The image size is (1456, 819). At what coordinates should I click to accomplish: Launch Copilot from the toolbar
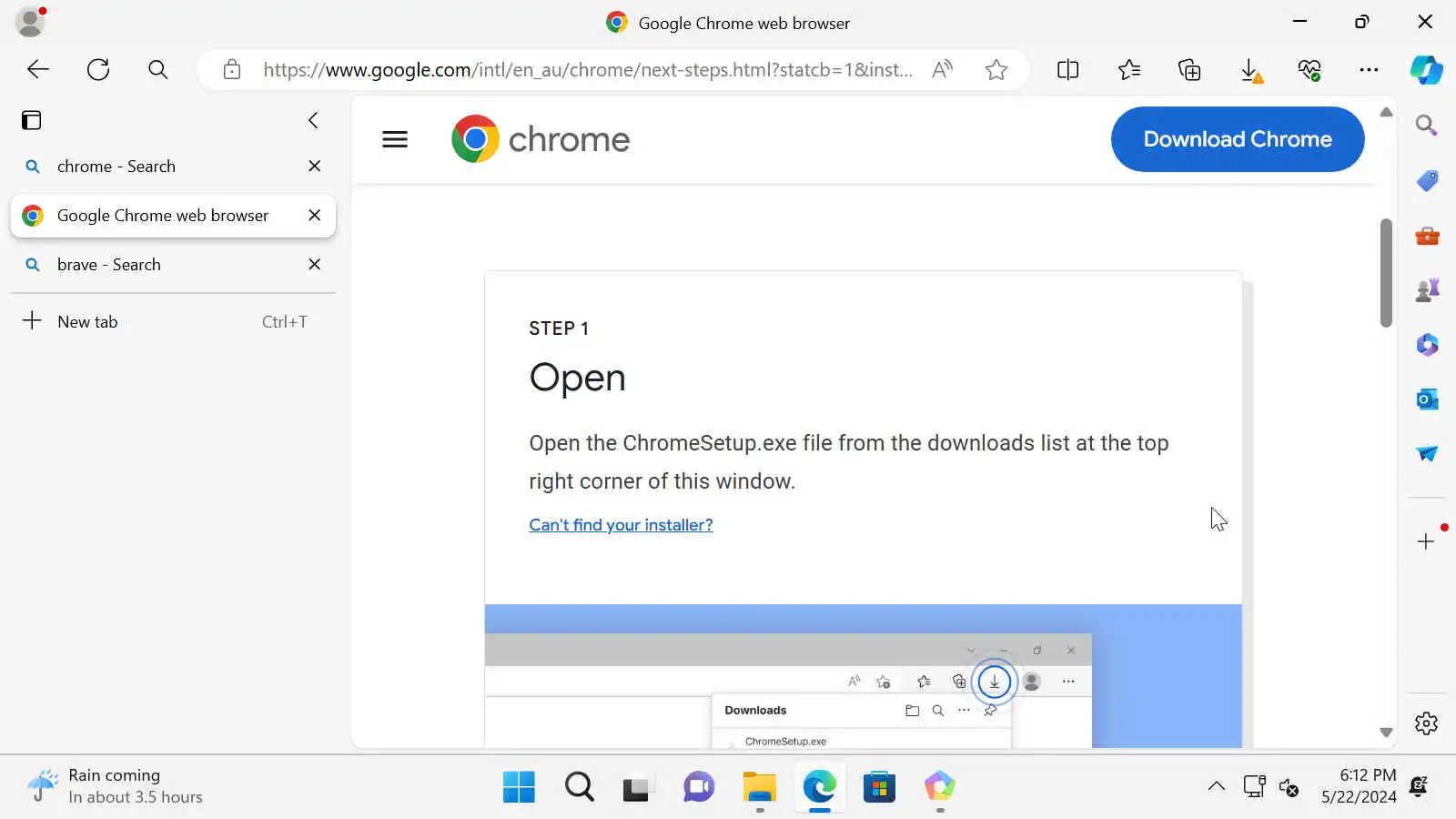click(1426, 70)
